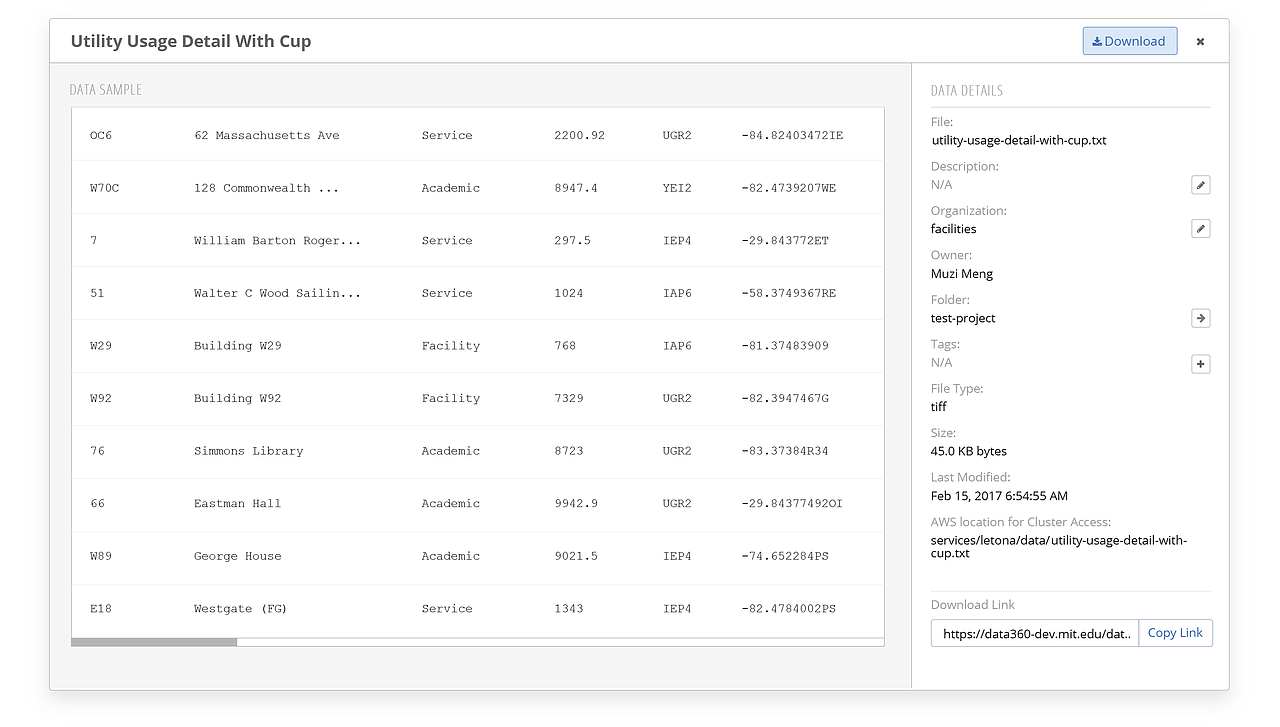Click the horizontal scrollbar thumb in data sample
Viewport: 1280px width, 727px height.
tap(154, 642)
